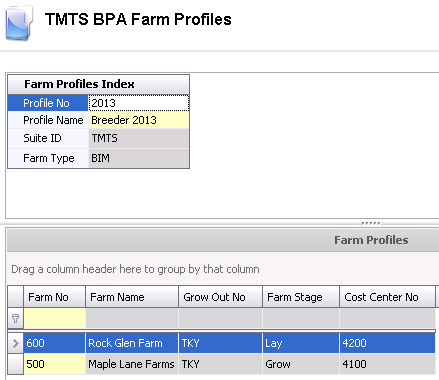Click the Profile No input field
The width and height of the screenshot is (439, 380).
pos(139,103)
